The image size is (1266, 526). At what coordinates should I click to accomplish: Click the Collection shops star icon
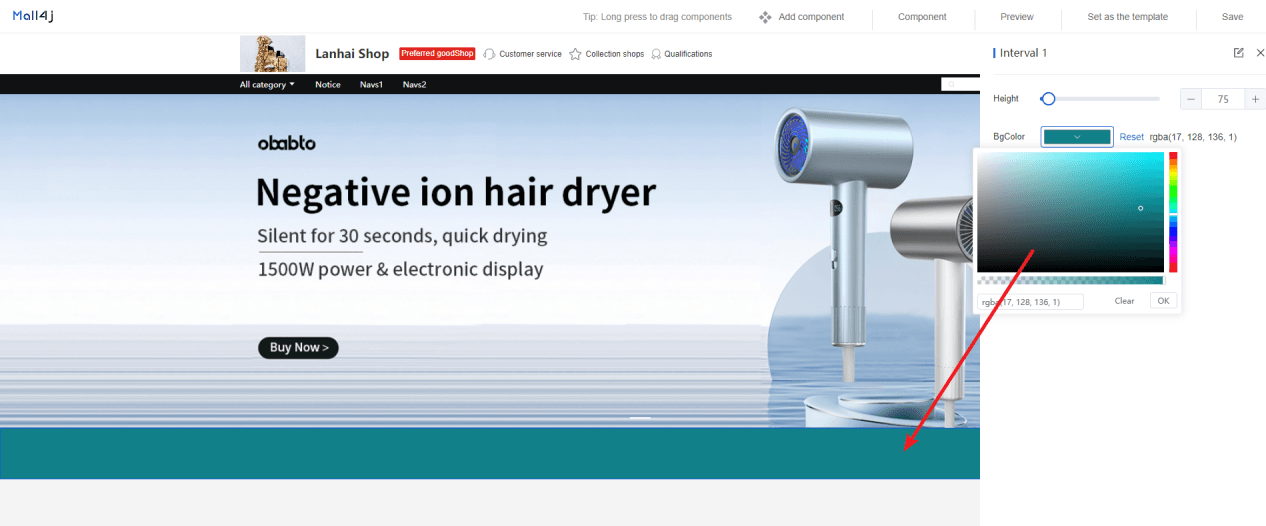[575, 54]
